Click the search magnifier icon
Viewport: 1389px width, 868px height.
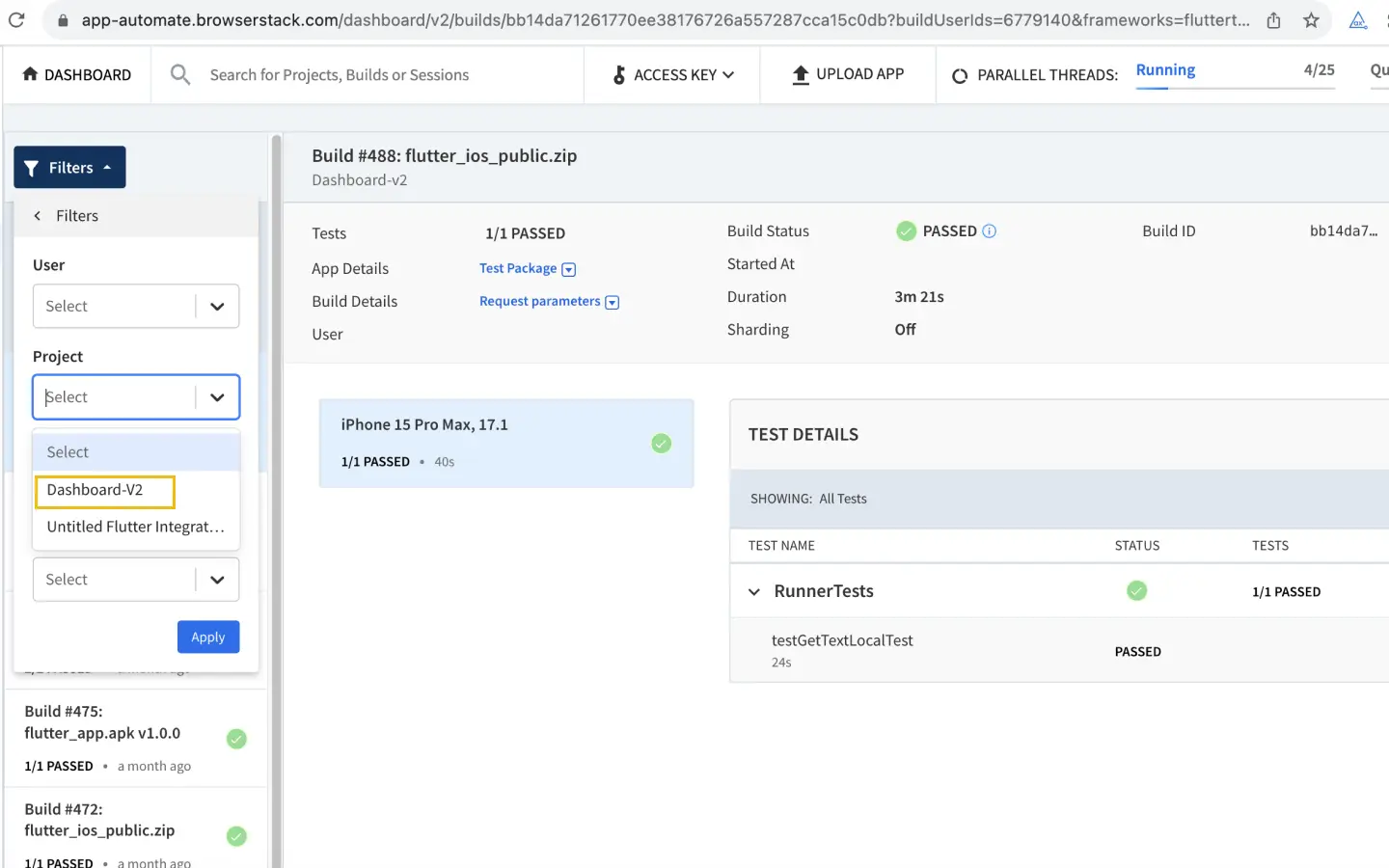point(179,74)
